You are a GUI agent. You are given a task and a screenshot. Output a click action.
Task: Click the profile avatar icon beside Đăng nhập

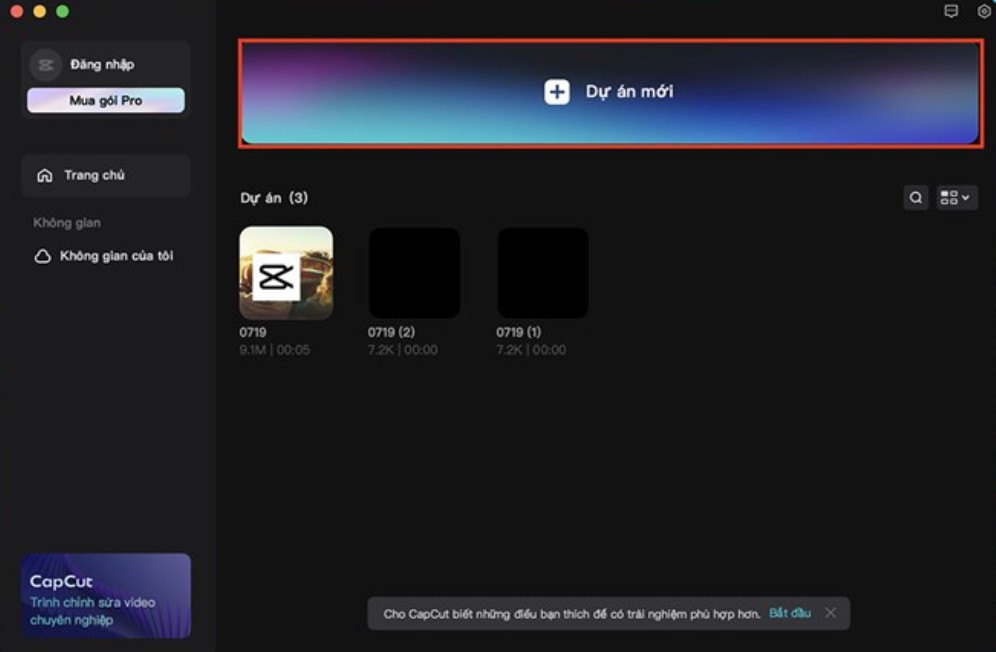coord(45,65)
